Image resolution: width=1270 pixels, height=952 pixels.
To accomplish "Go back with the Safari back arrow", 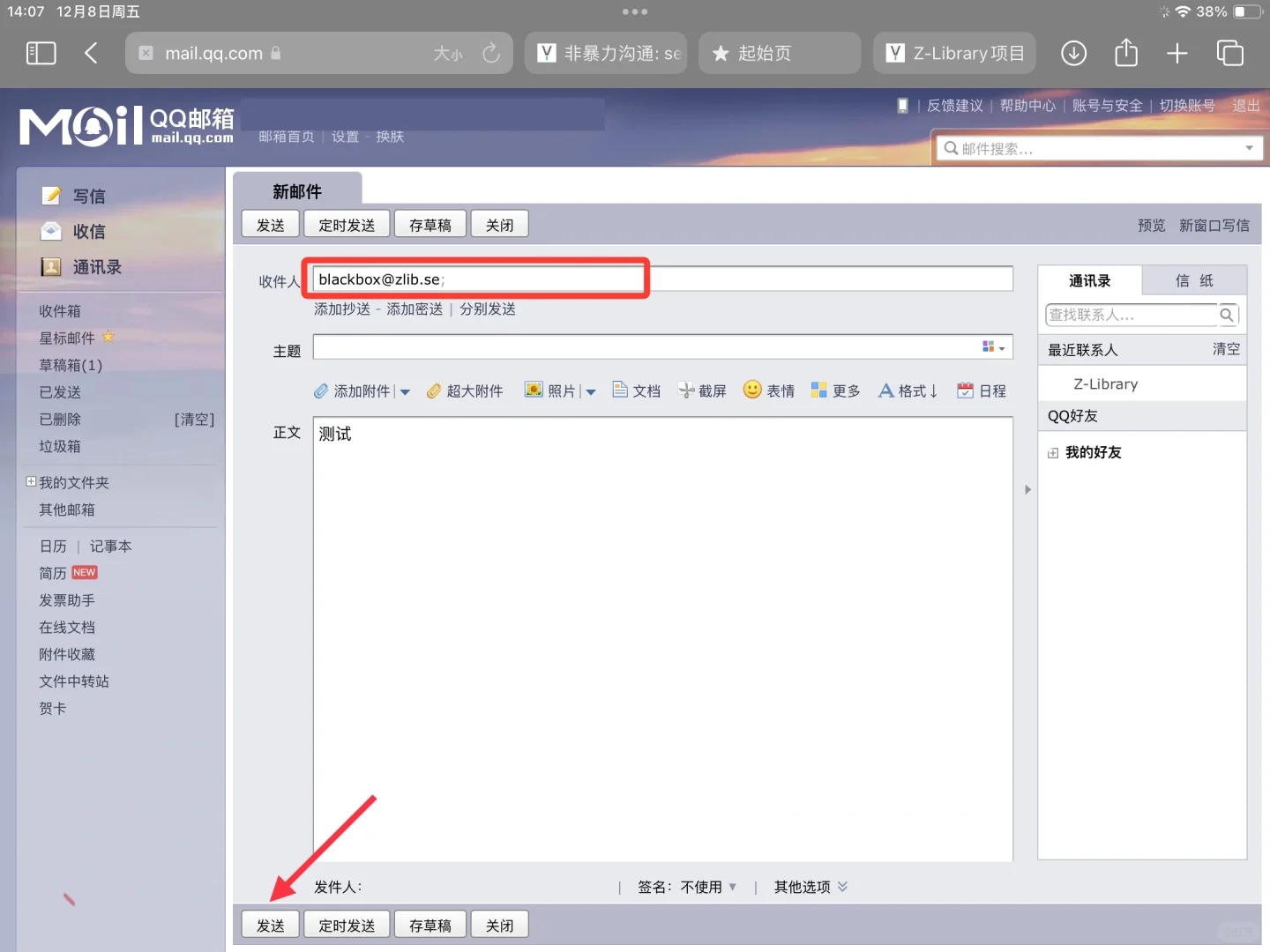I will coord(91,53).
